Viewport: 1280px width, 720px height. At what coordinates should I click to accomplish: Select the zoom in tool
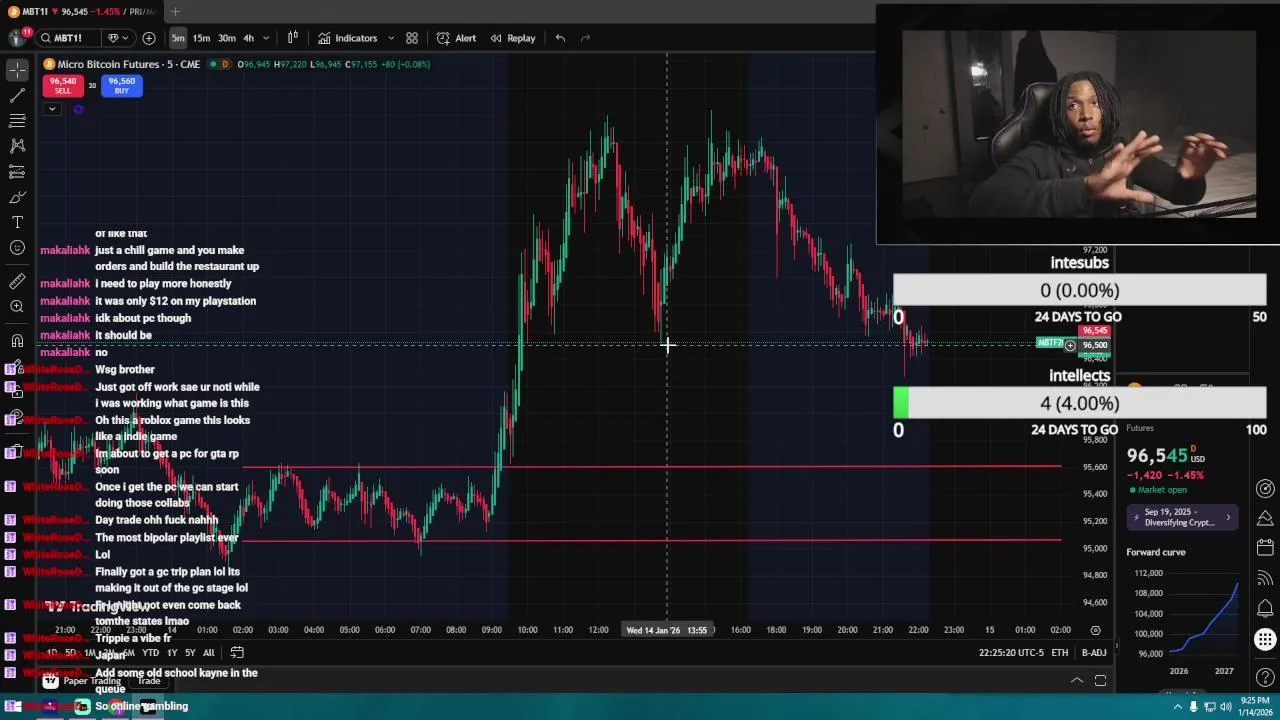click(x=17, y=307)
